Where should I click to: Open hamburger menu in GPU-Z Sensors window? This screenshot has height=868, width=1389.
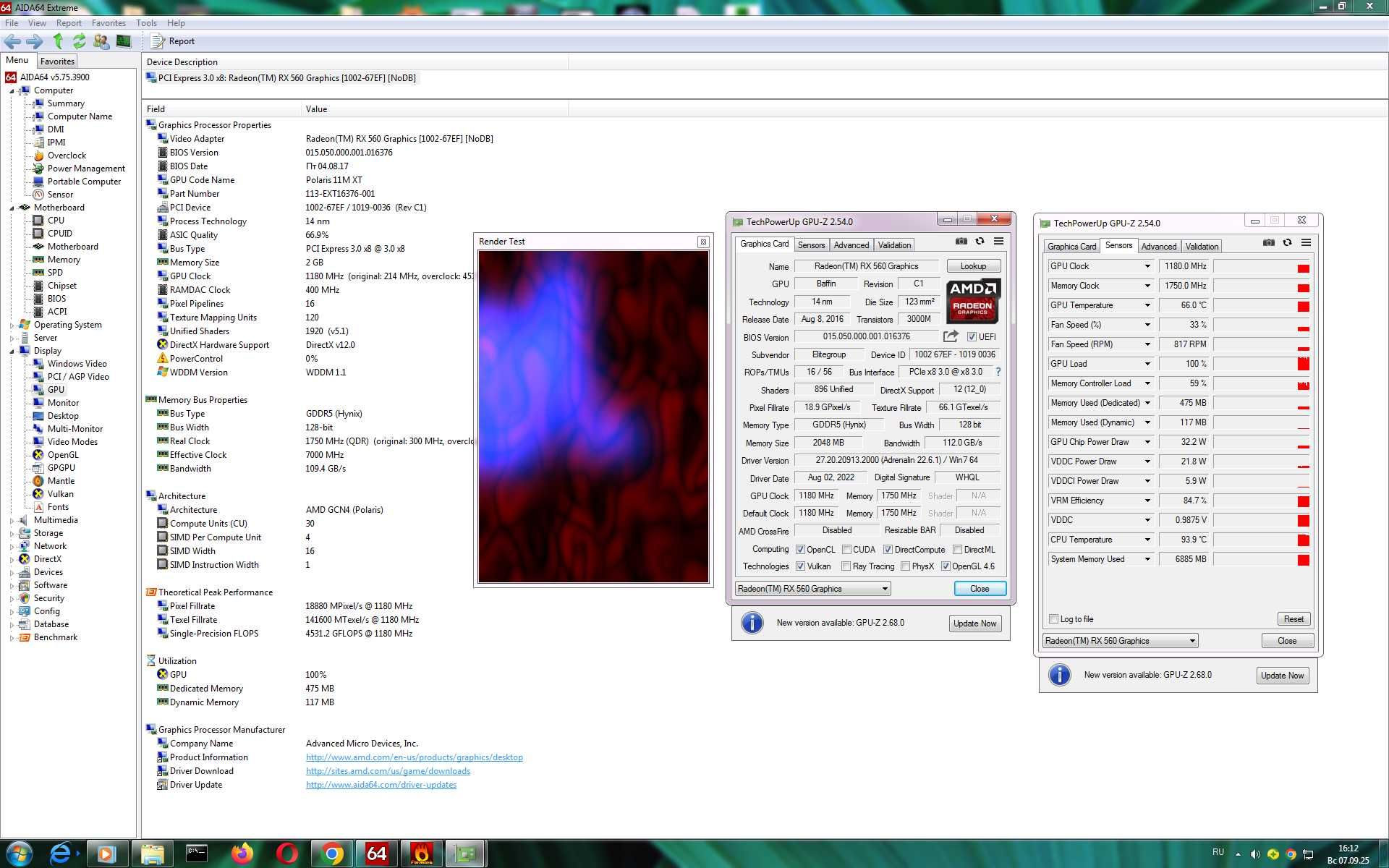tap(1306, 243)
